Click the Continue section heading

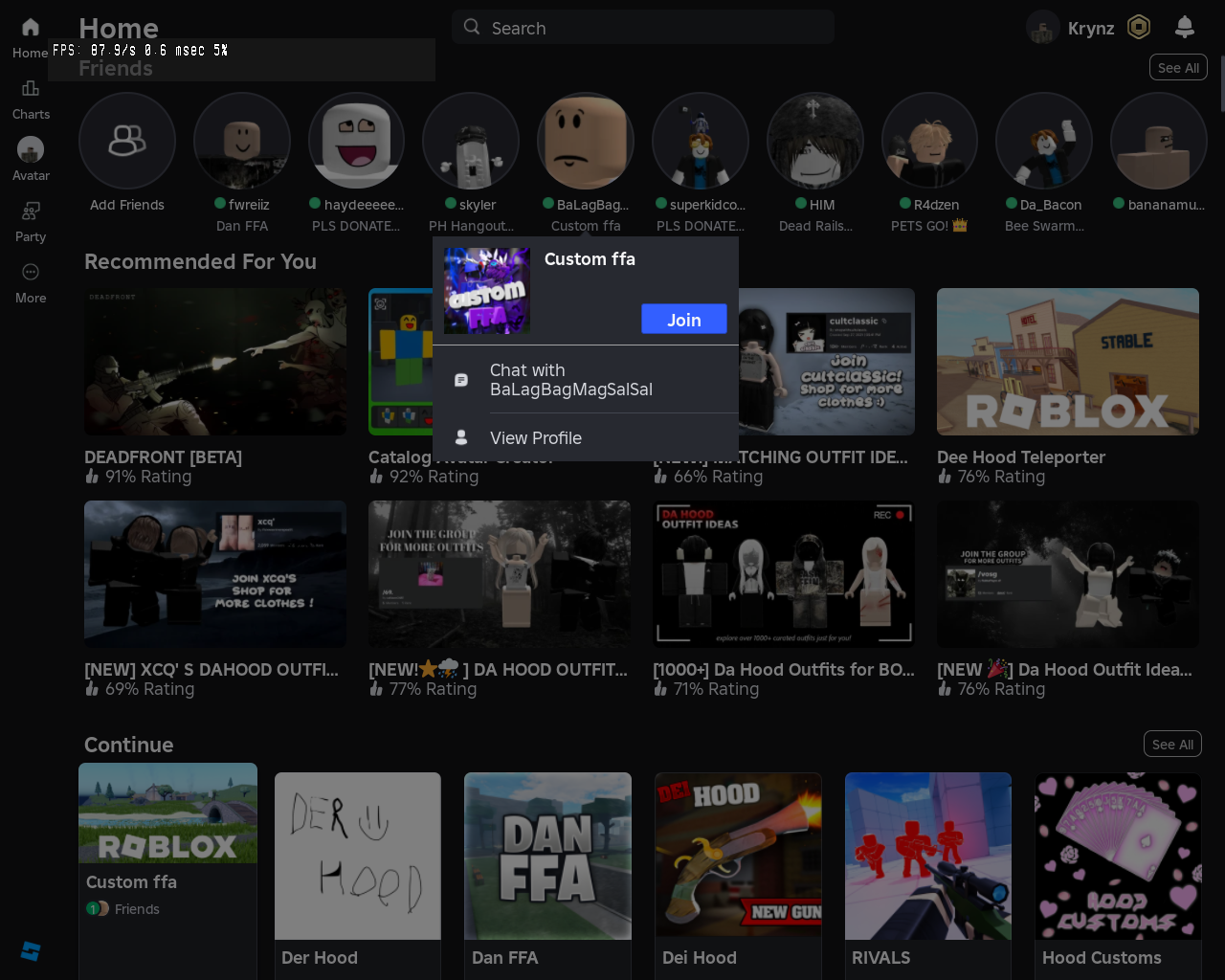(129, 745)
